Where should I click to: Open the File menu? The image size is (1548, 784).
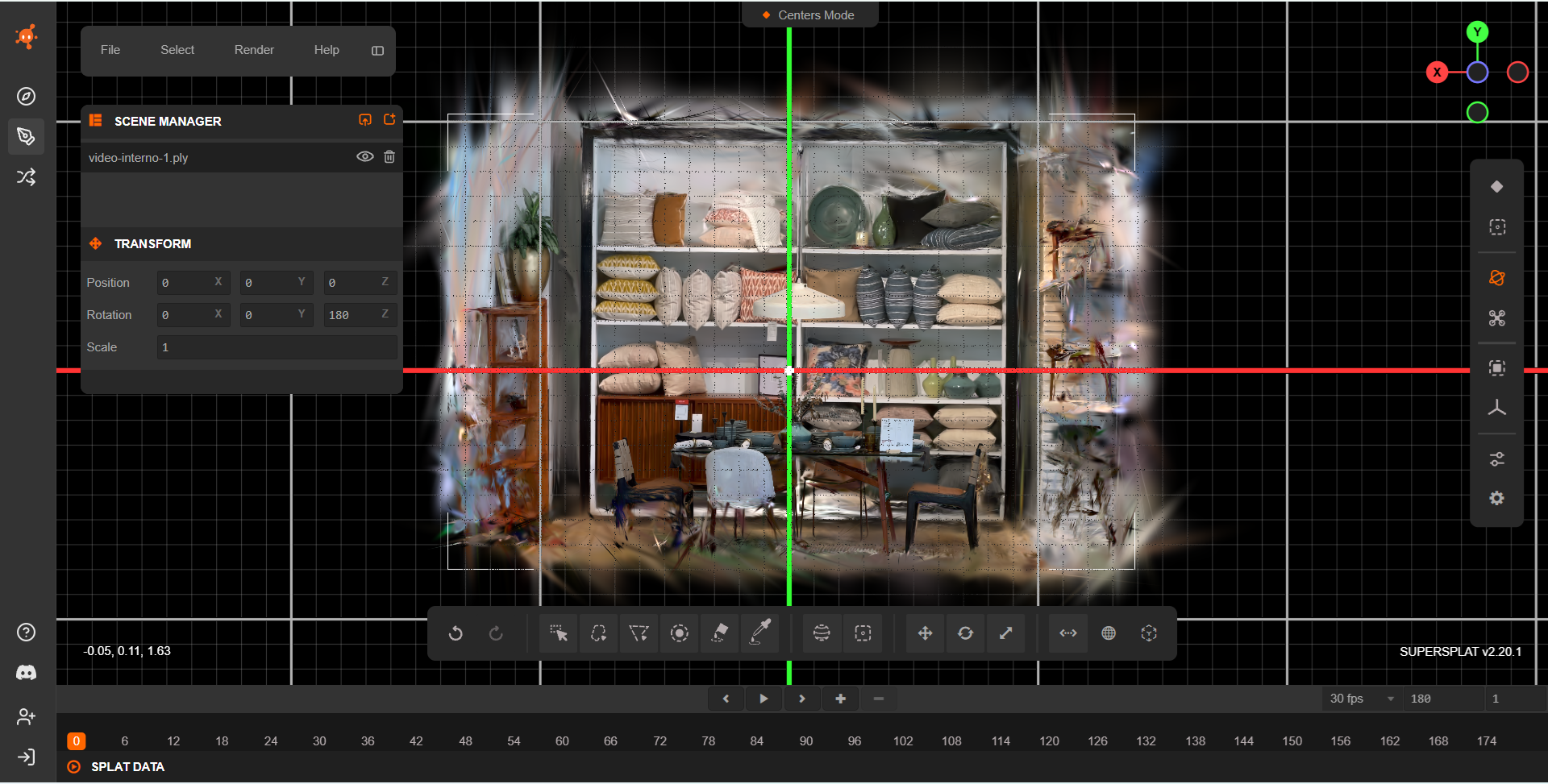(x=110, y=50)
